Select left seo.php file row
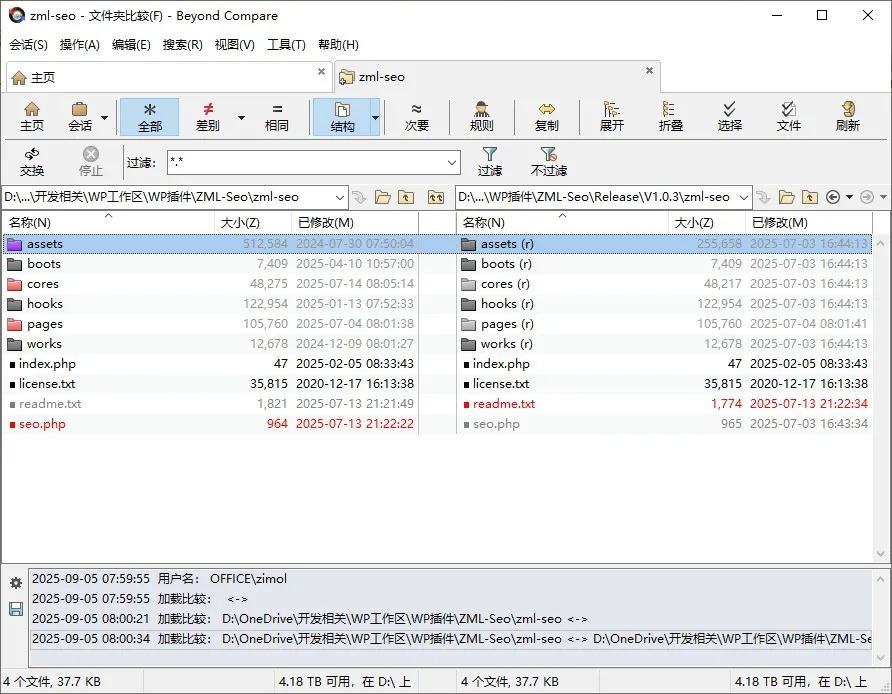Viewport: 892px width, 694px height. pyautogui.click(x=210, y=424)
